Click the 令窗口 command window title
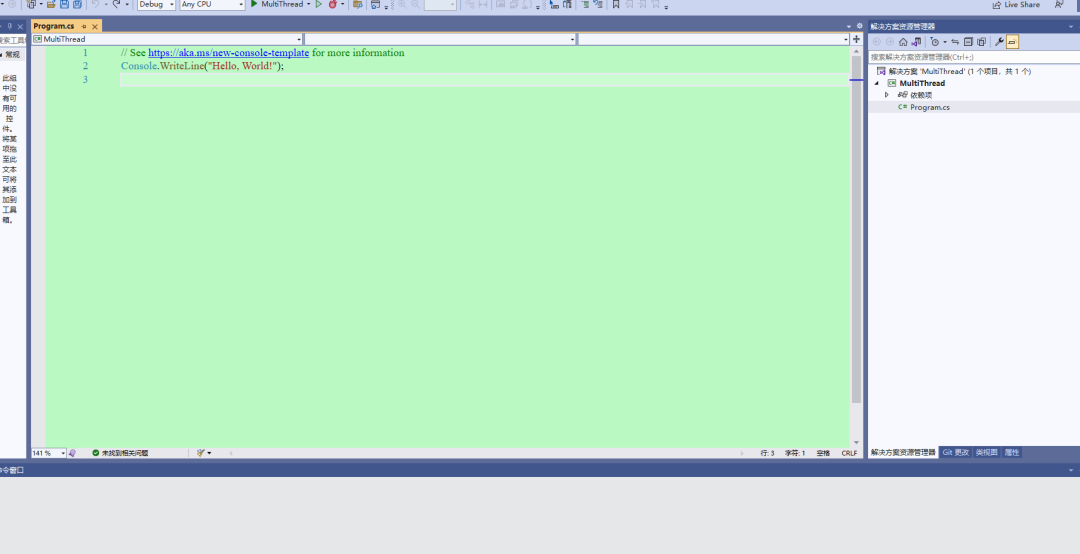Screen dimensions: 1080x554 click(12, 470)
